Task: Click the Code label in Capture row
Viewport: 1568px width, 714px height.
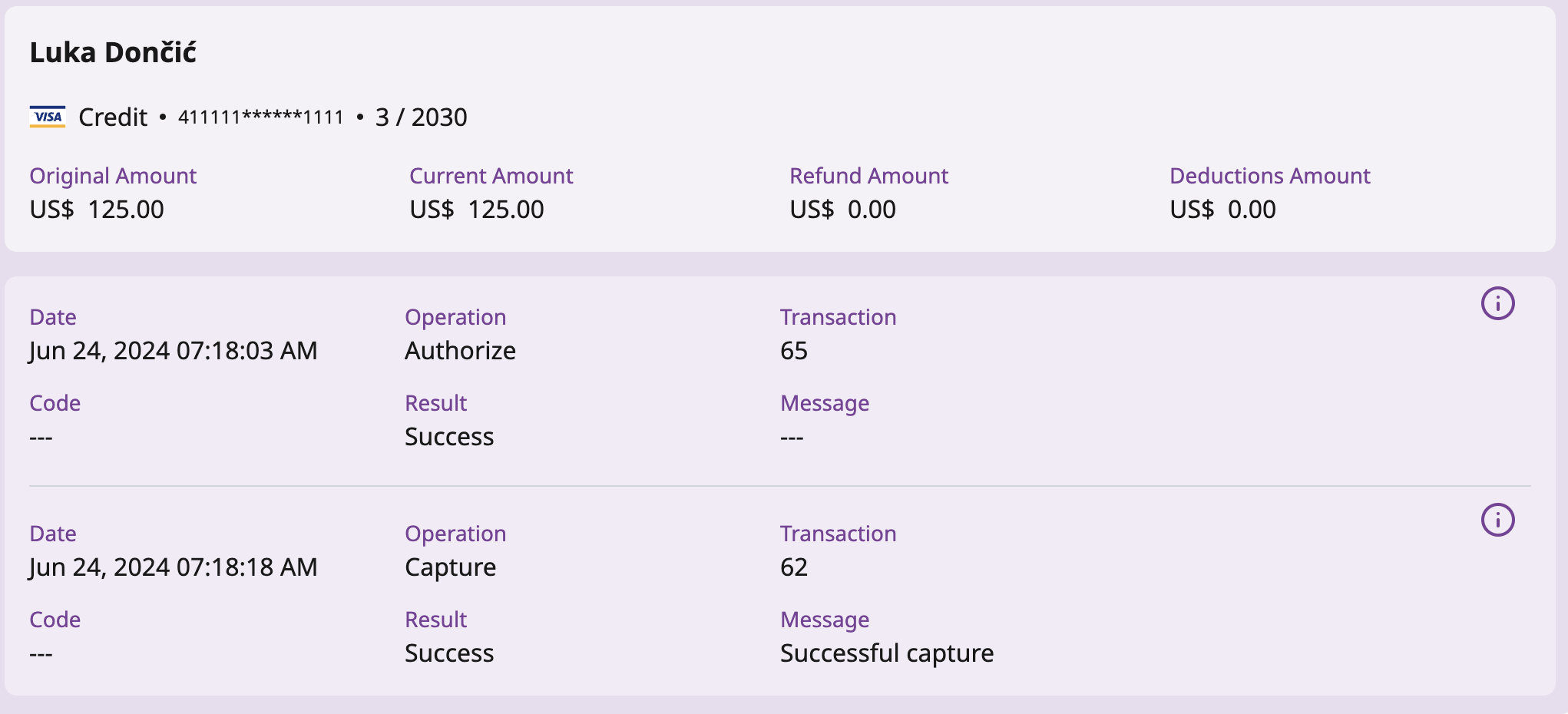Action: pyautogui.click(x=55, y=620)
